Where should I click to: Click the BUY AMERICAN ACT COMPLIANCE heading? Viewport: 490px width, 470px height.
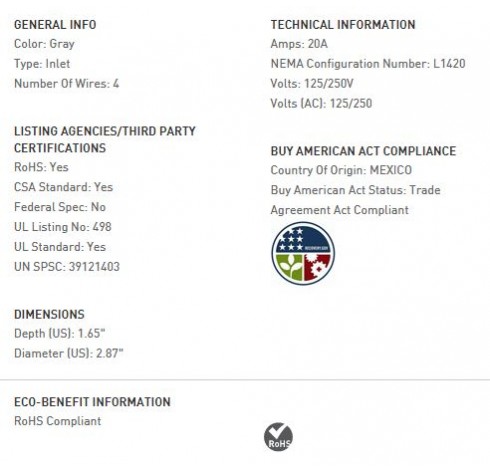pyautogui.click(x=363, y=151)
